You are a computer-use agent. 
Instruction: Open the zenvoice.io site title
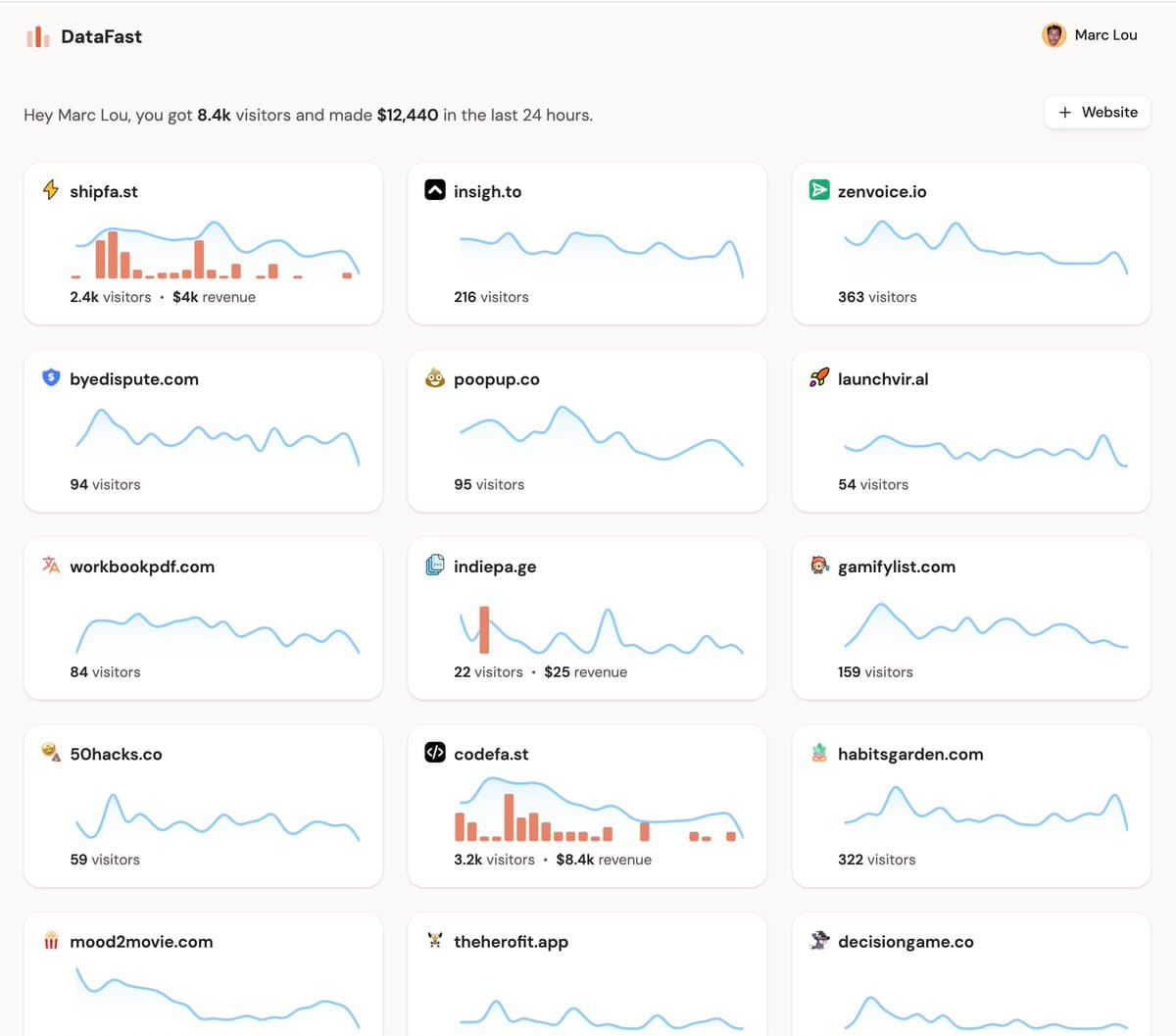[x=882, y=191]
